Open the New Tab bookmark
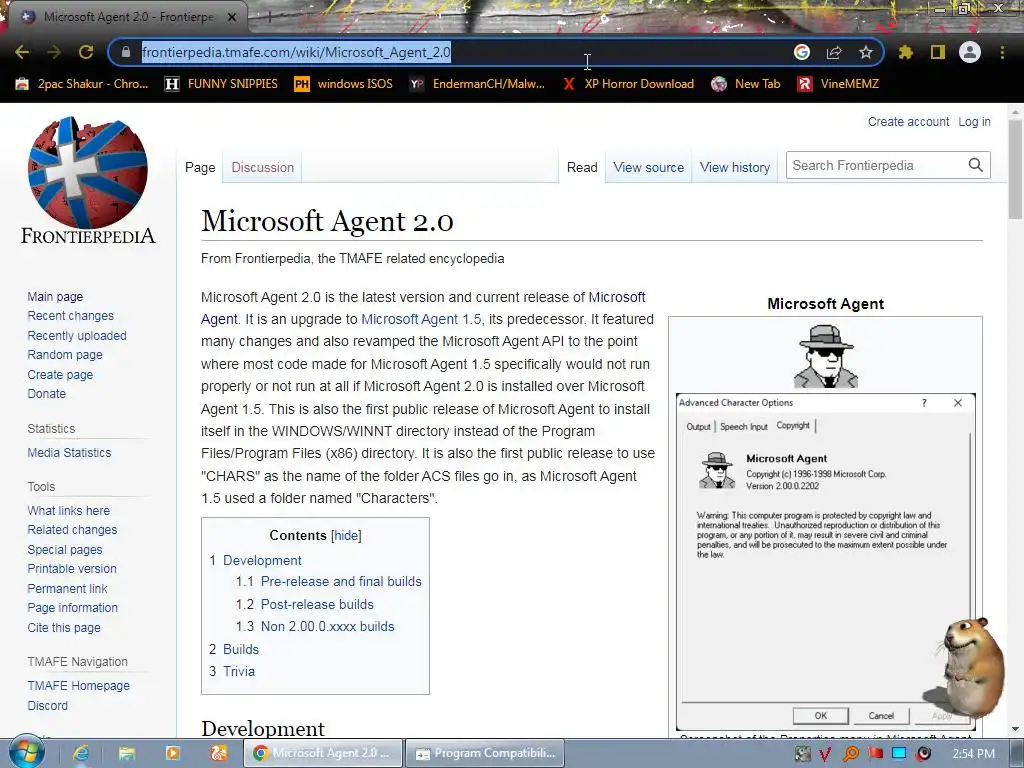 pos(746,84)
